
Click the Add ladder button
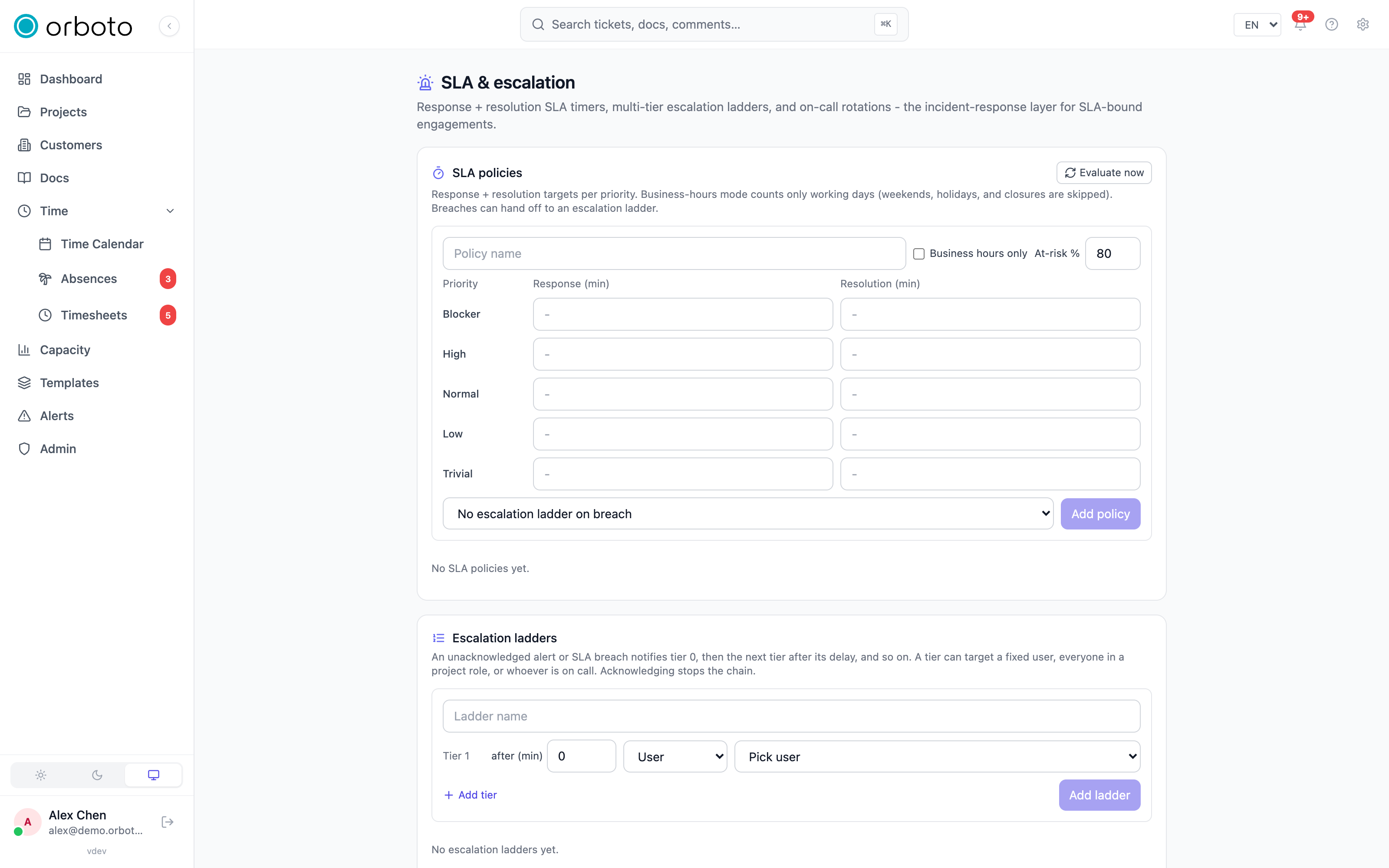click(1099, 795)
